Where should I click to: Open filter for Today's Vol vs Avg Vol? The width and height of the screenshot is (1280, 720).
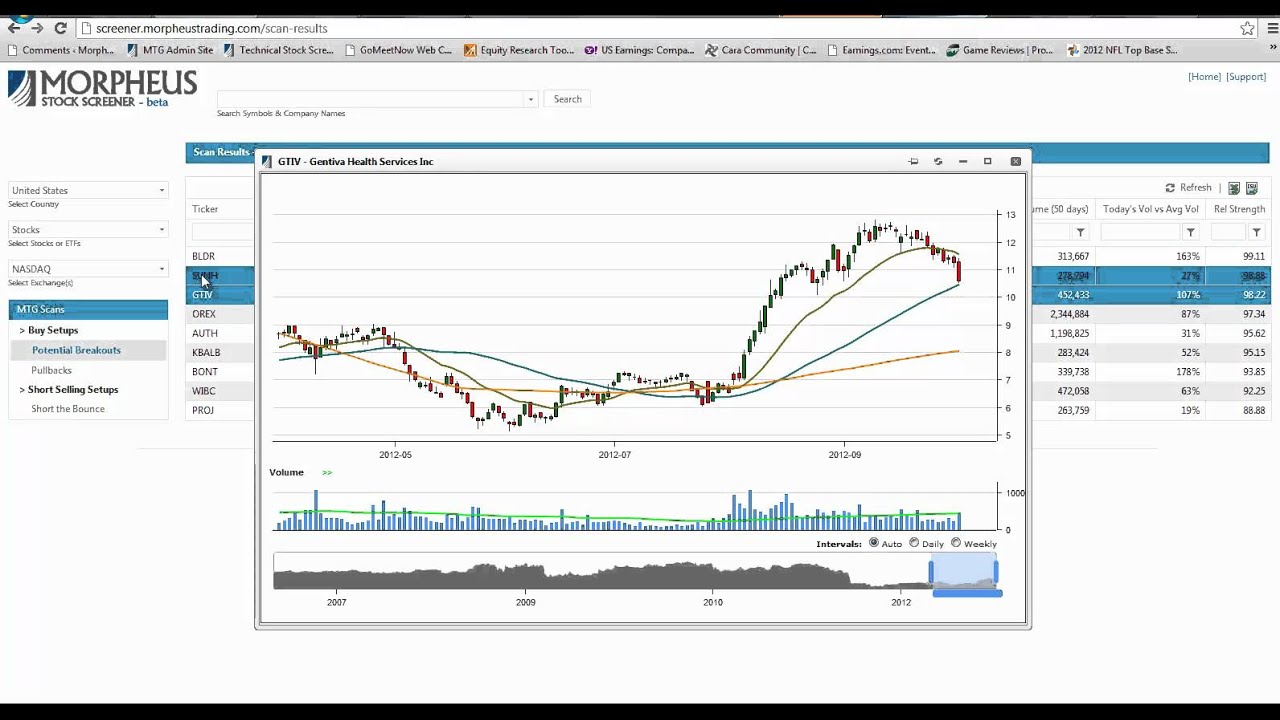(1190, 232)
